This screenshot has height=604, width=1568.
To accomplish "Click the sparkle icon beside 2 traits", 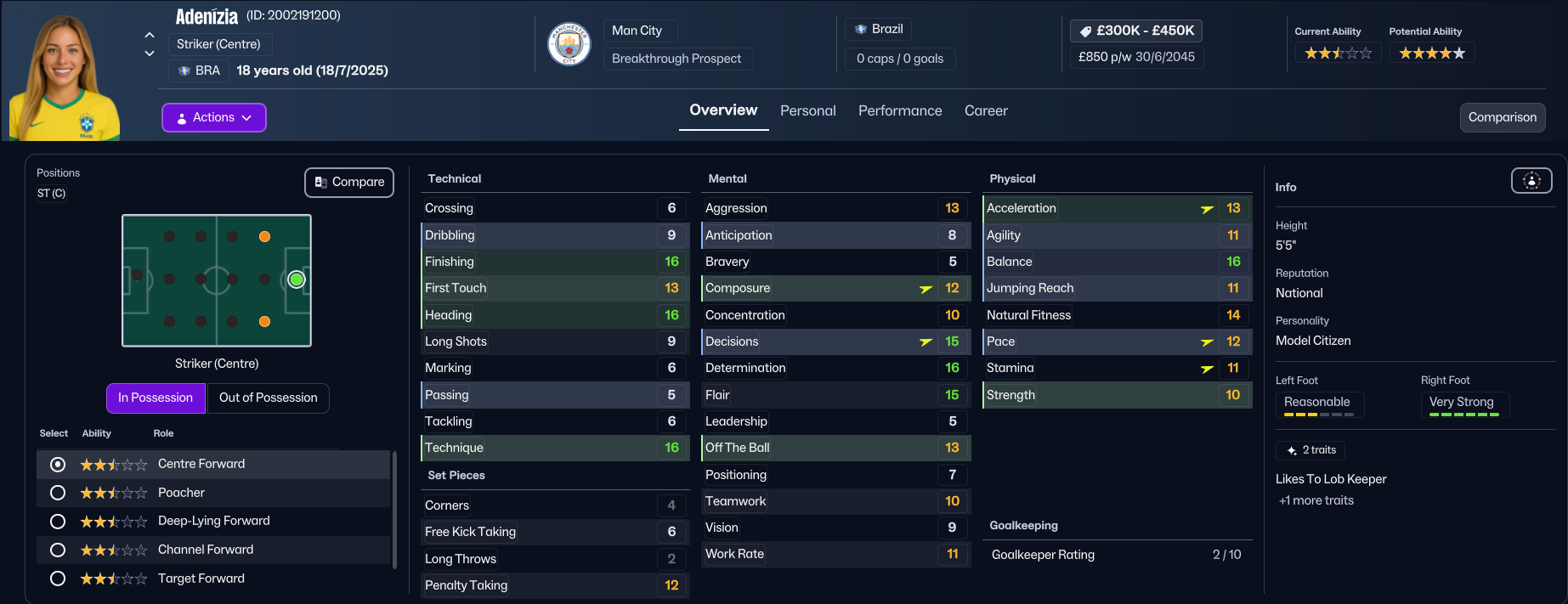I will pos(1292,450).
